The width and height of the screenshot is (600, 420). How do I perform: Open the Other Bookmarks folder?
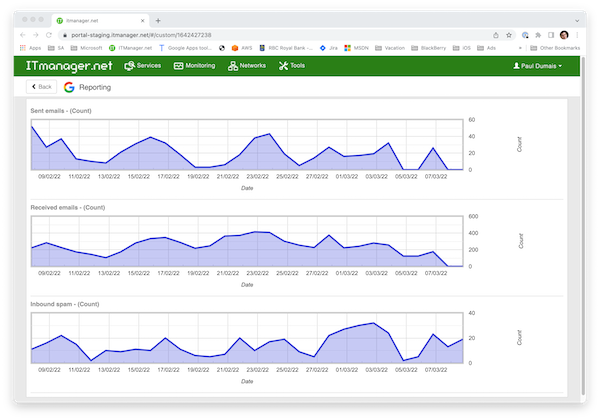pos(555,48)
